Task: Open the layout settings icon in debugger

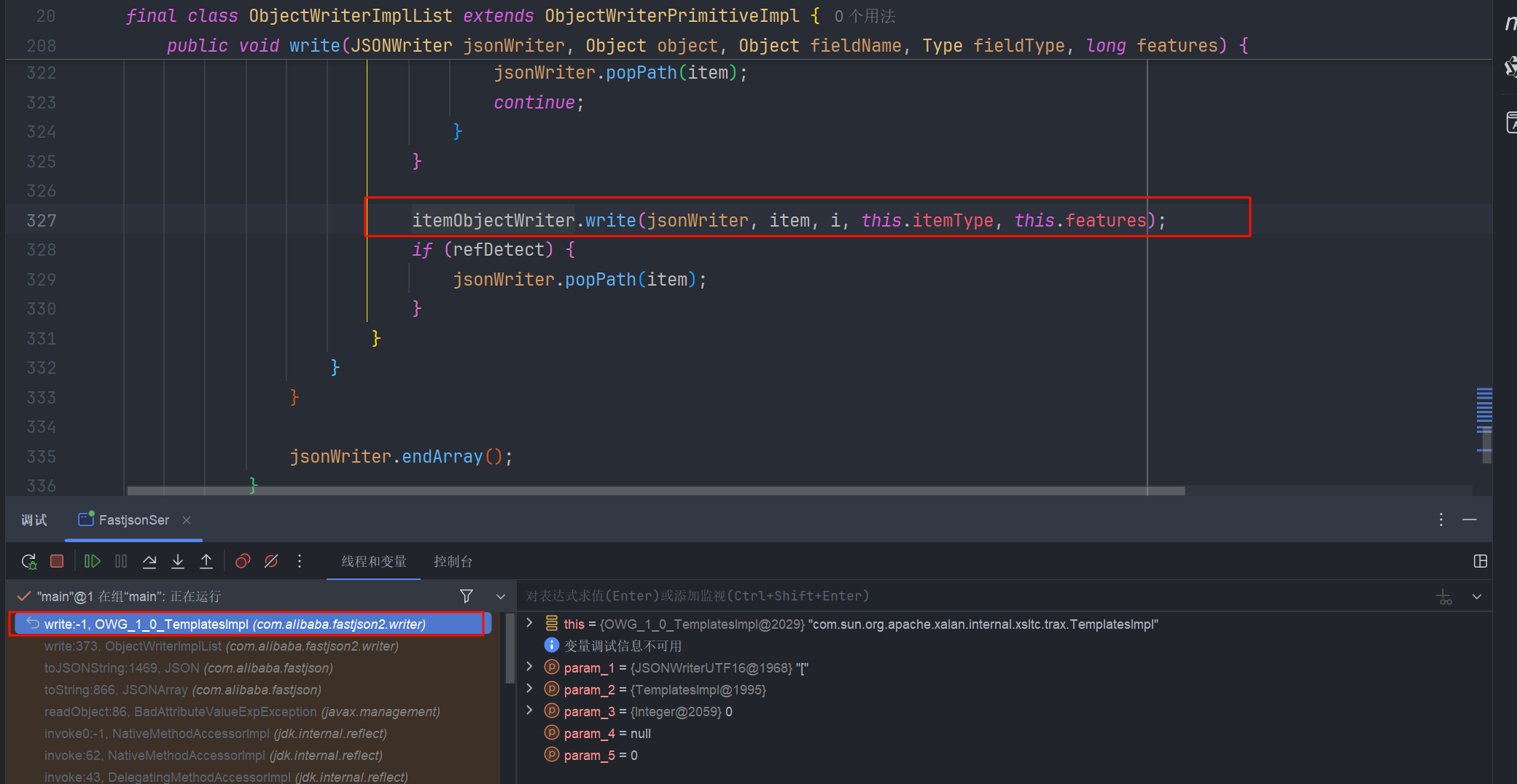Action: pyautogui.click(x=1480, y=561)
